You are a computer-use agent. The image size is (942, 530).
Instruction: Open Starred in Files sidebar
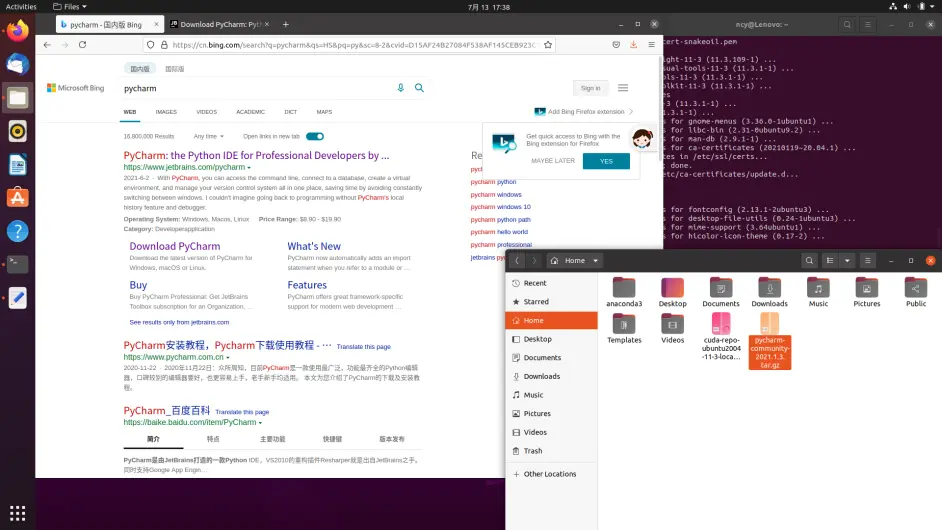tap(552, 302)
